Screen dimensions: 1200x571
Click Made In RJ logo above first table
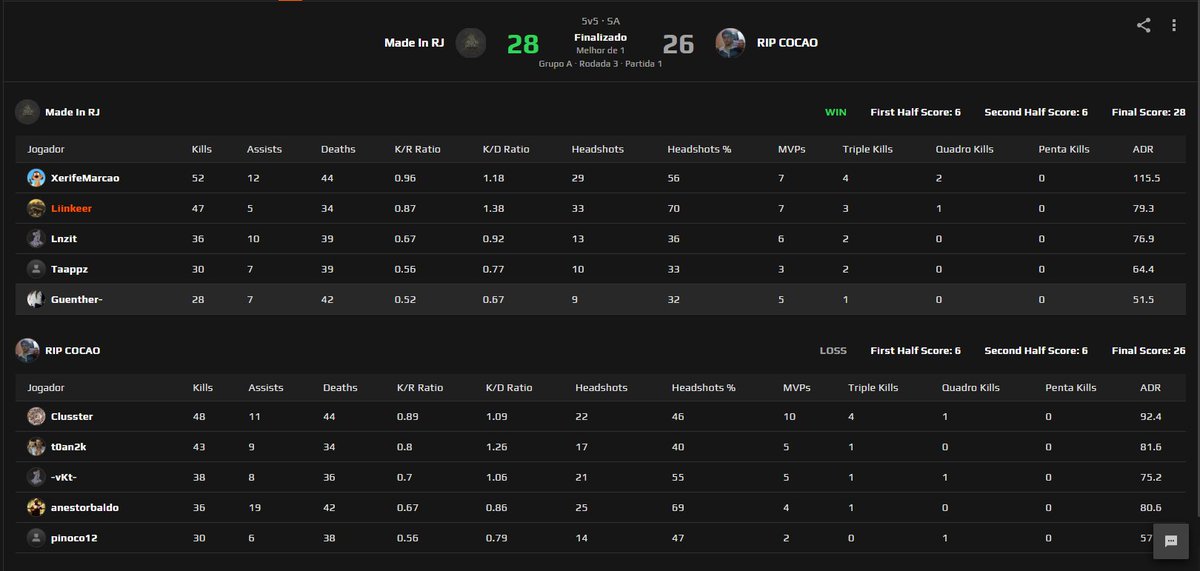[x=27, y=112]
